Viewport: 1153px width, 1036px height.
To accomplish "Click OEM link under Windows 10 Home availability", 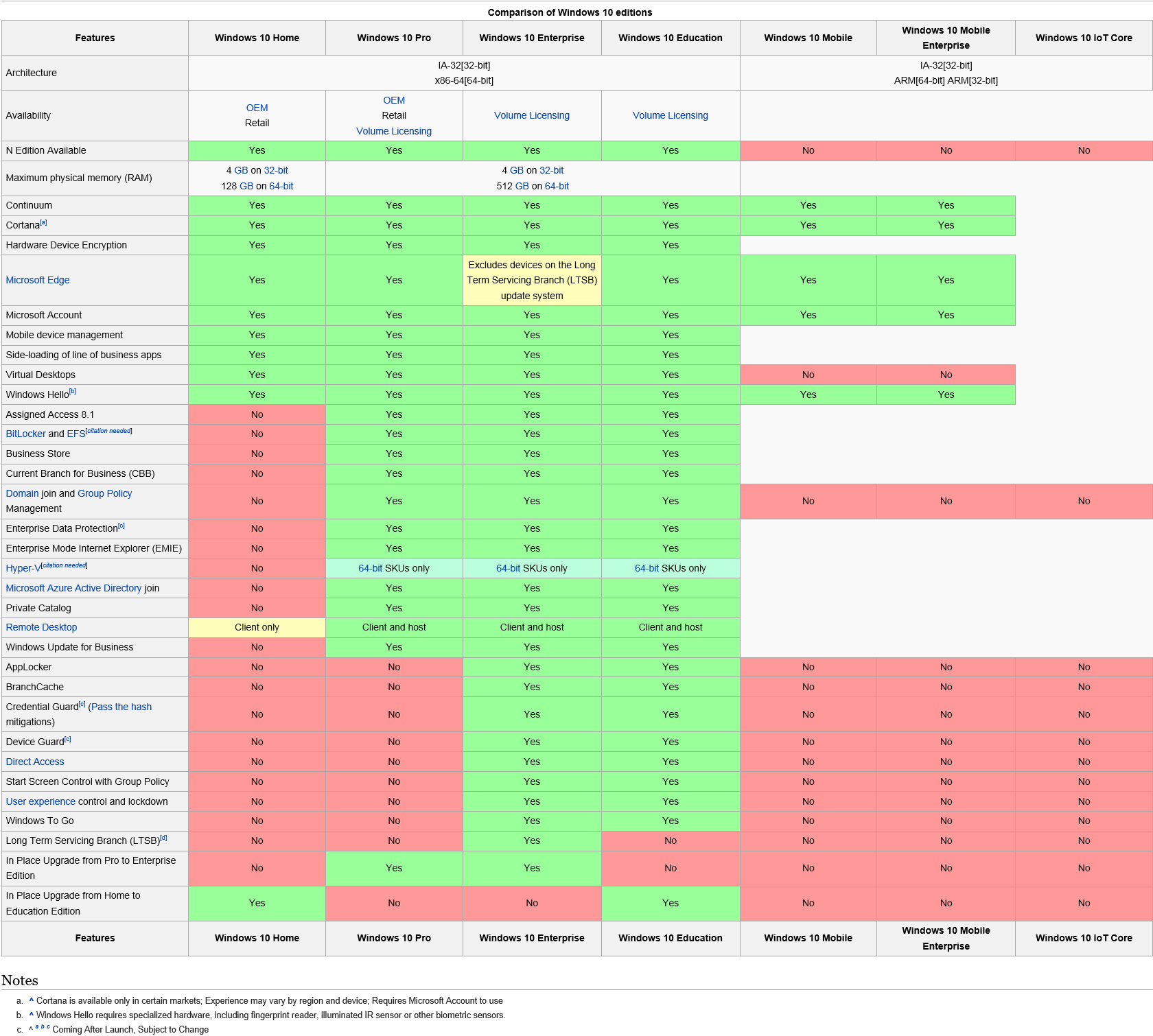I will tap(257, 108).
